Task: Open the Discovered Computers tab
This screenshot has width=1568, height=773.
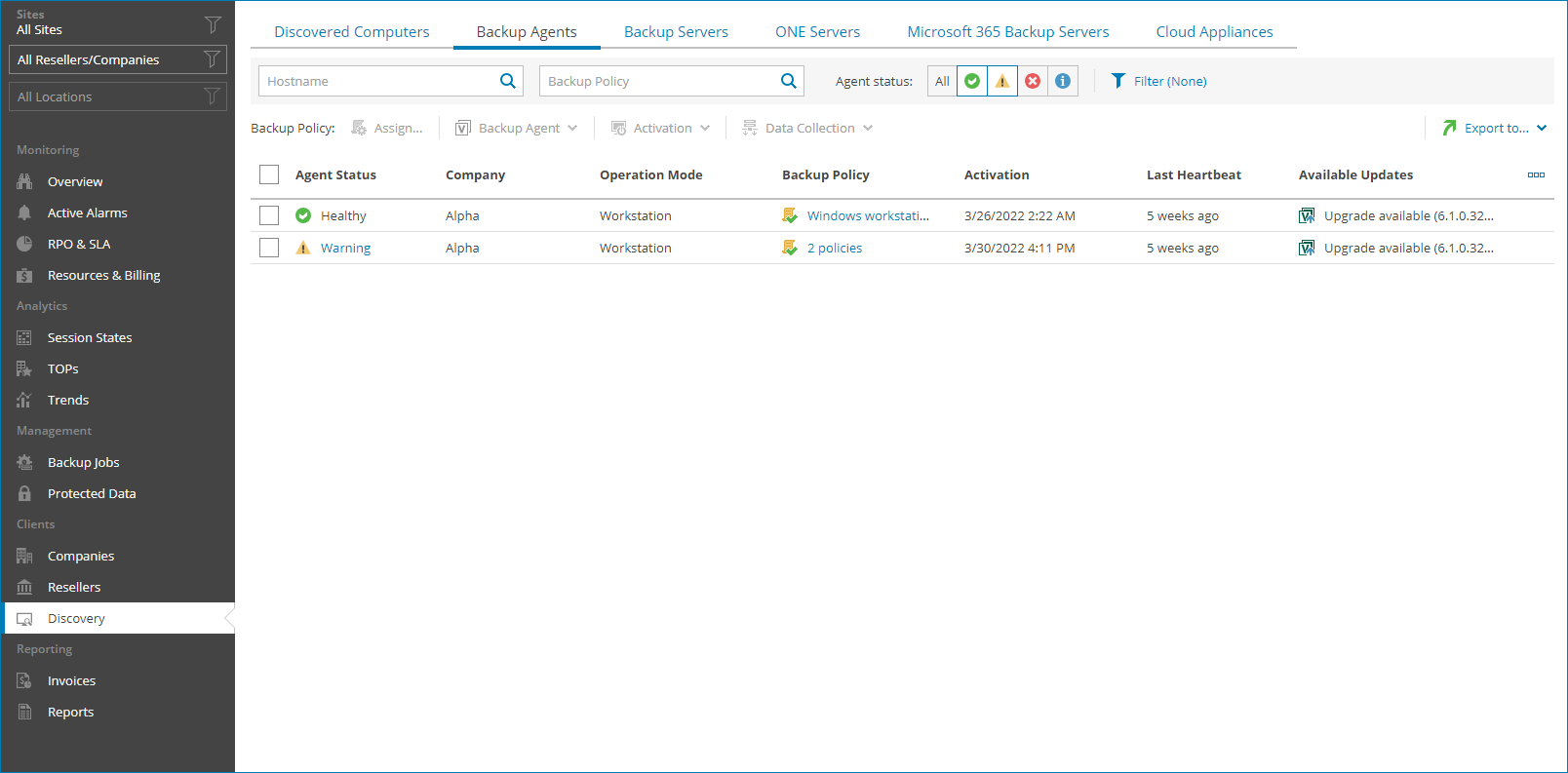Action: click(x=351, y=32)
